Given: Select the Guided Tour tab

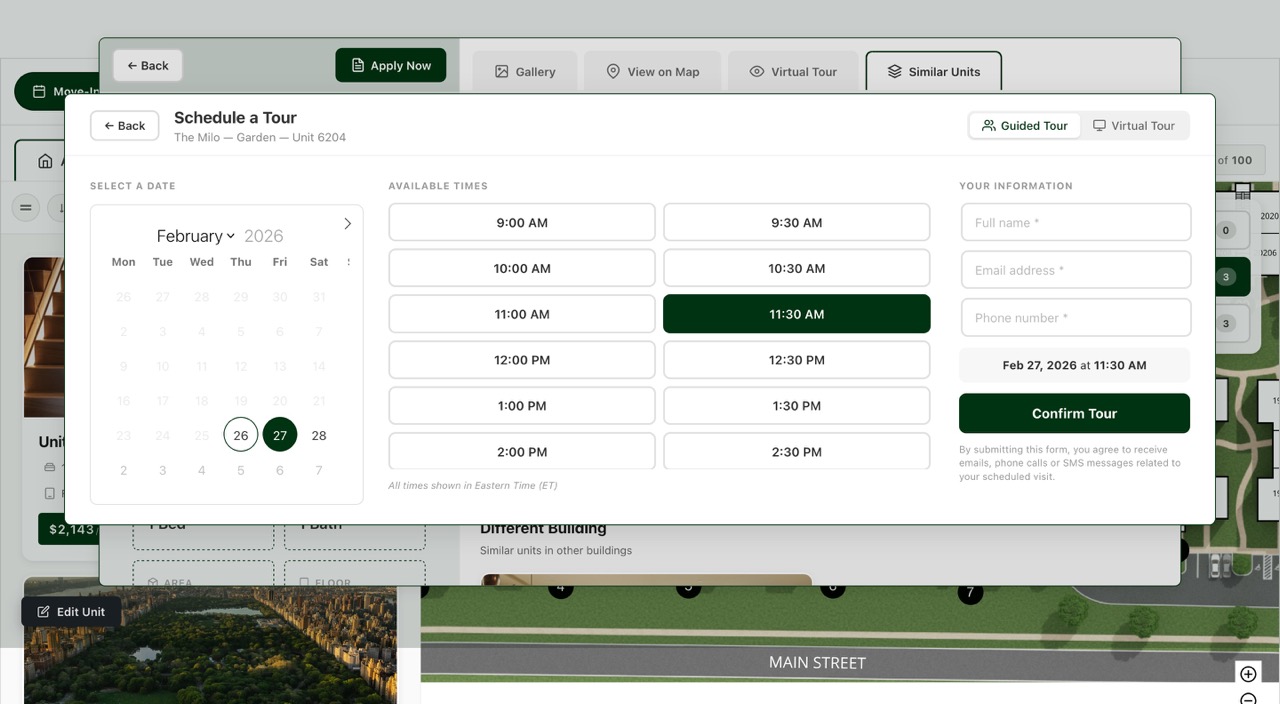Looking at the screenshot, I should point(1024,125).
